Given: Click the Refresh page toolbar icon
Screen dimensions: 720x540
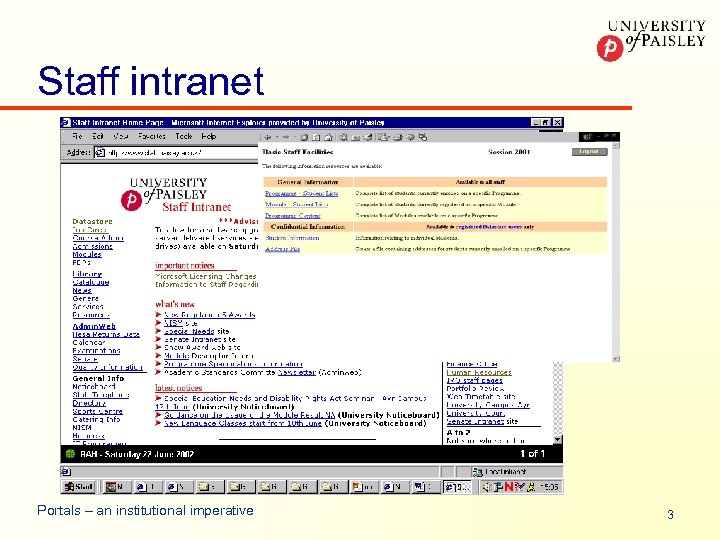Looking at the screenshot, I should [x=316, y=137].
